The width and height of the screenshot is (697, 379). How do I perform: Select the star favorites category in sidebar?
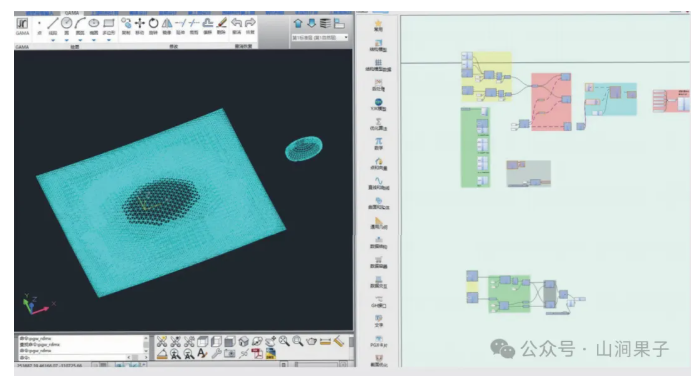coord(378,25)
